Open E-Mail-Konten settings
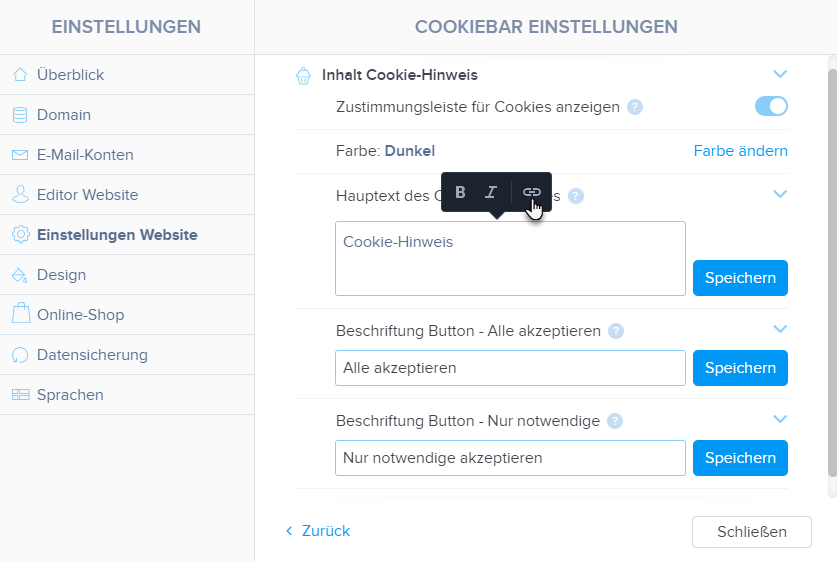837x562 pixels. (x=85, y=155)
